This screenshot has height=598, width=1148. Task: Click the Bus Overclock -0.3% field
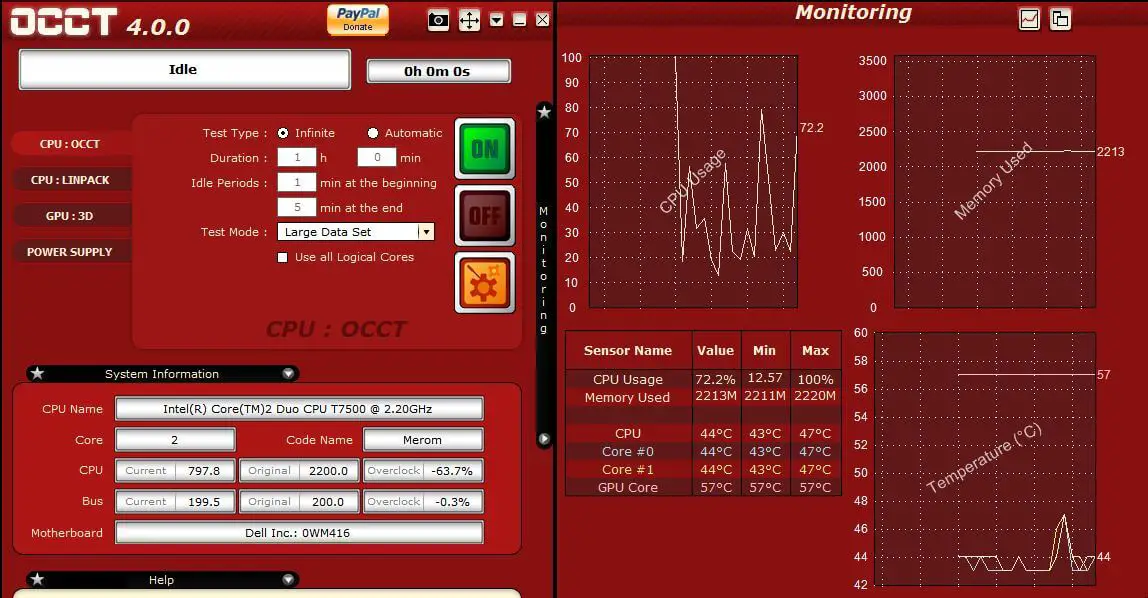423,501
